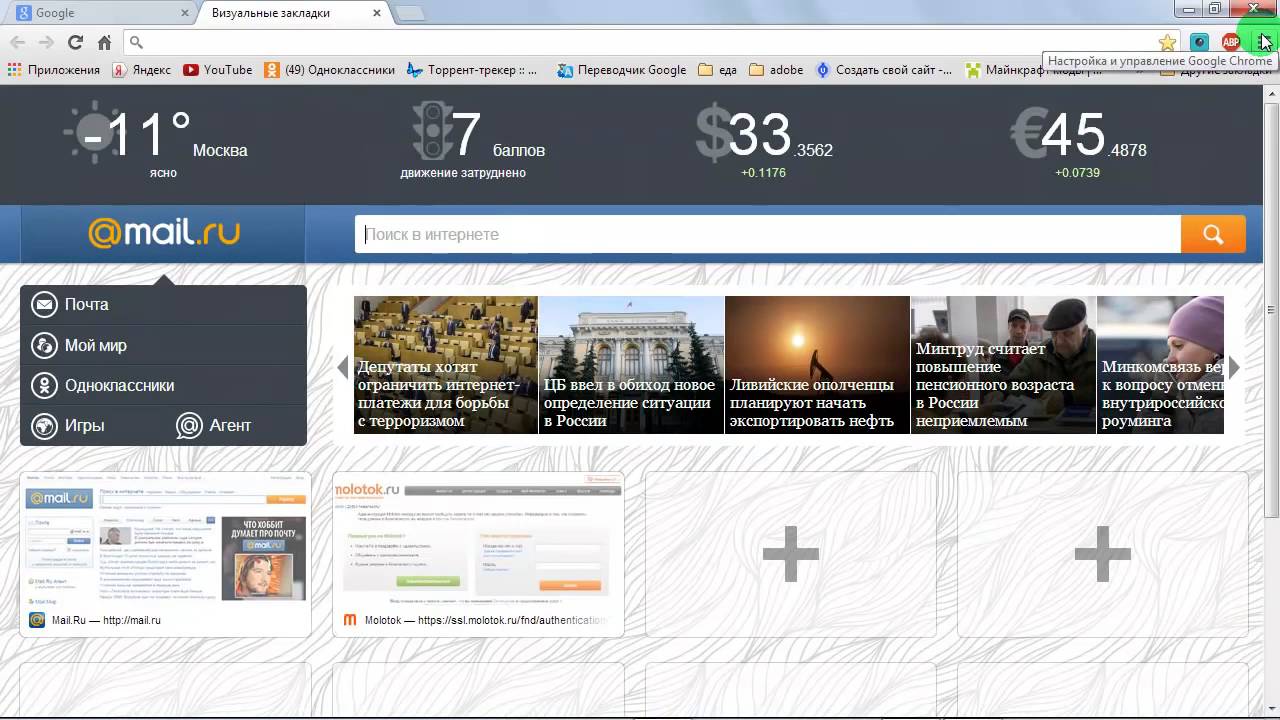Image resolution: width=1280 pixels, height=720 pixels.
Task: Click the dollar exchange rate widget
Action: [765, 142]
